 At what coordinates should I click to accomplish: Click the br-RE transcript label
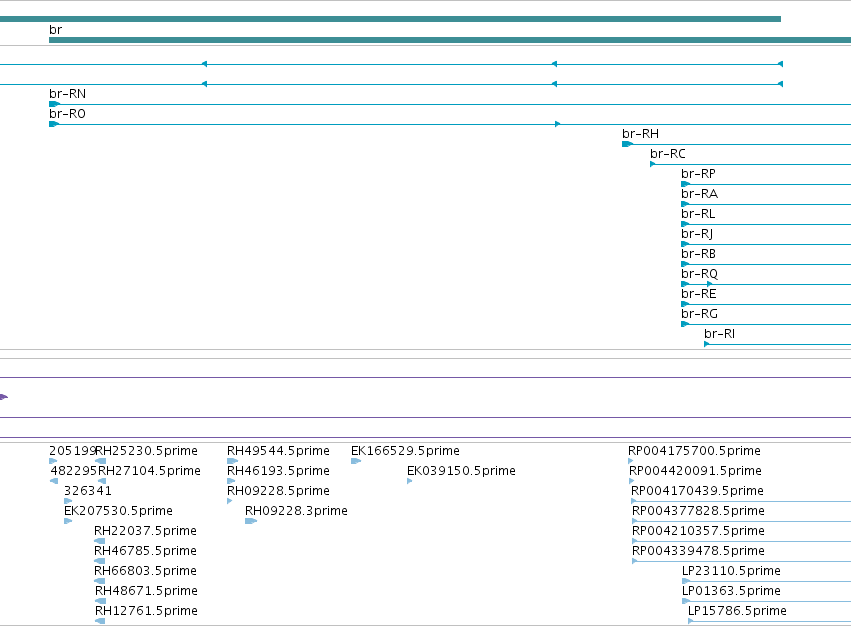tap(698, 294)
